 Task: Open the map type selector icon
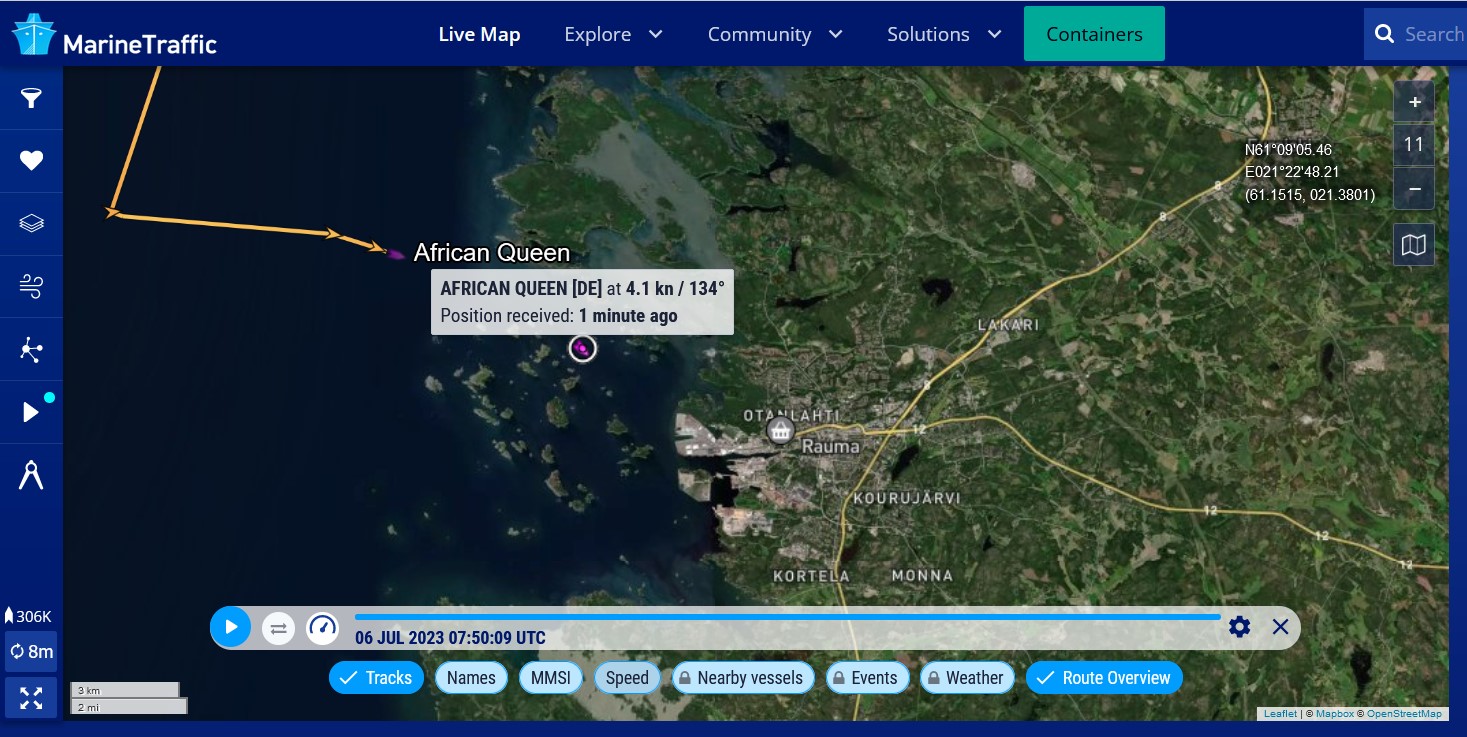(1414, 245)
